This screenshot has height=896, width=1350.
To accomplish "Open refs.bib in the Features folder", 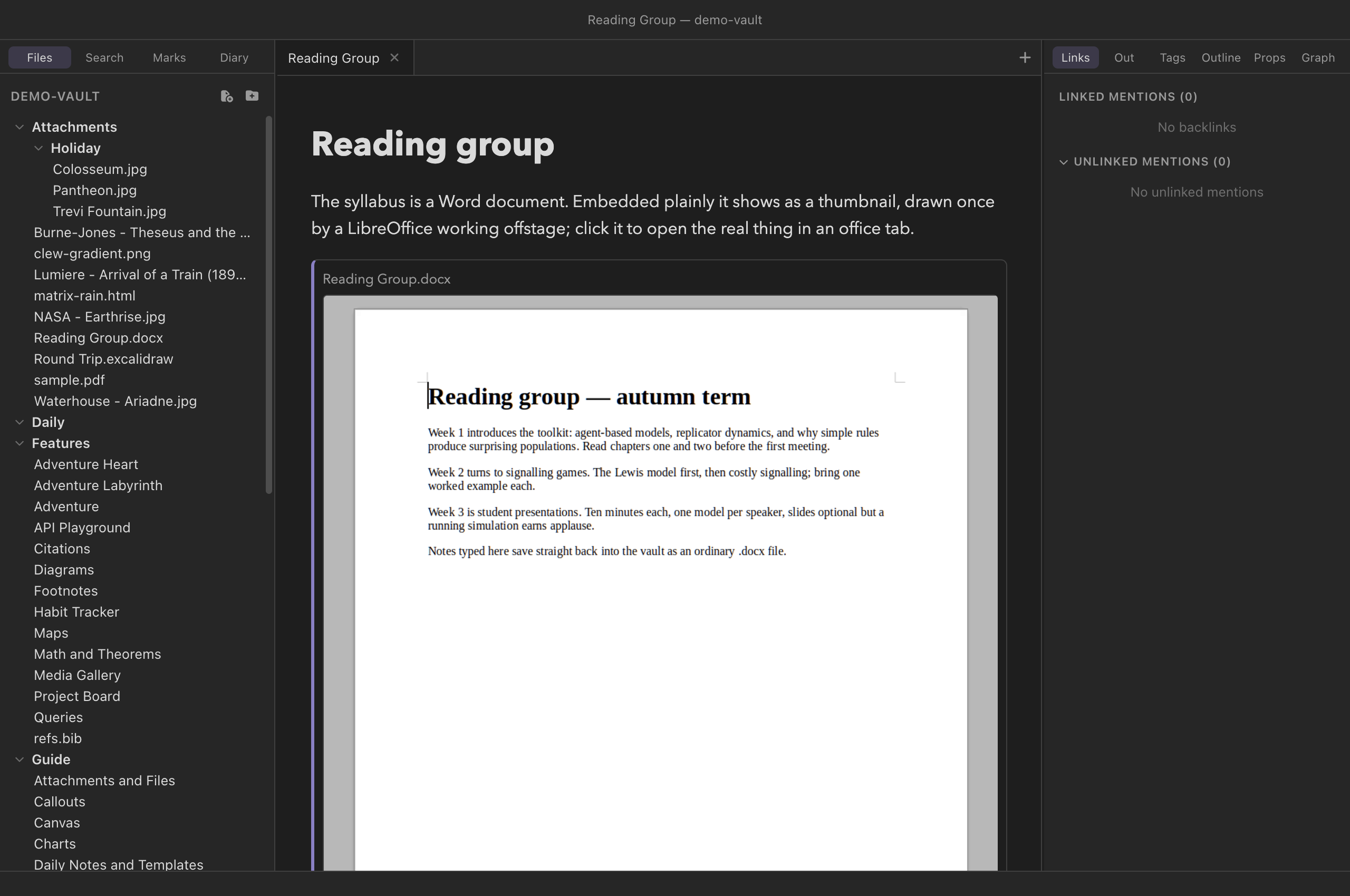I will 58,738.
